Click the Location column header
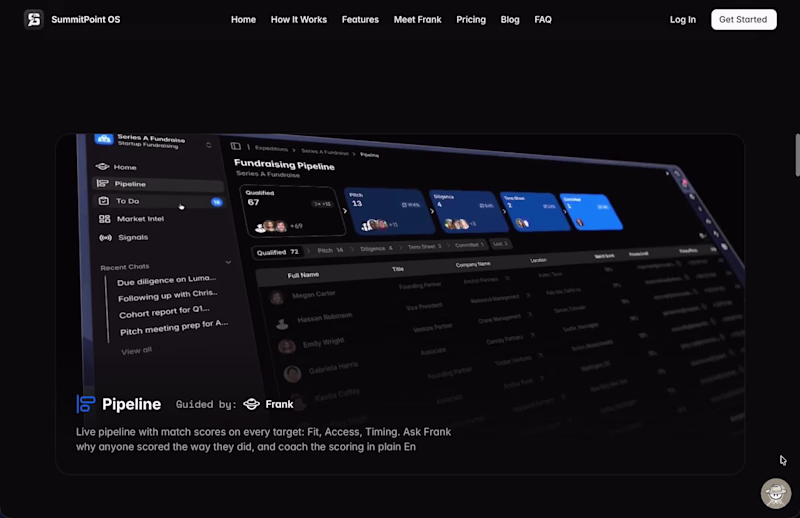 (538, 260)
